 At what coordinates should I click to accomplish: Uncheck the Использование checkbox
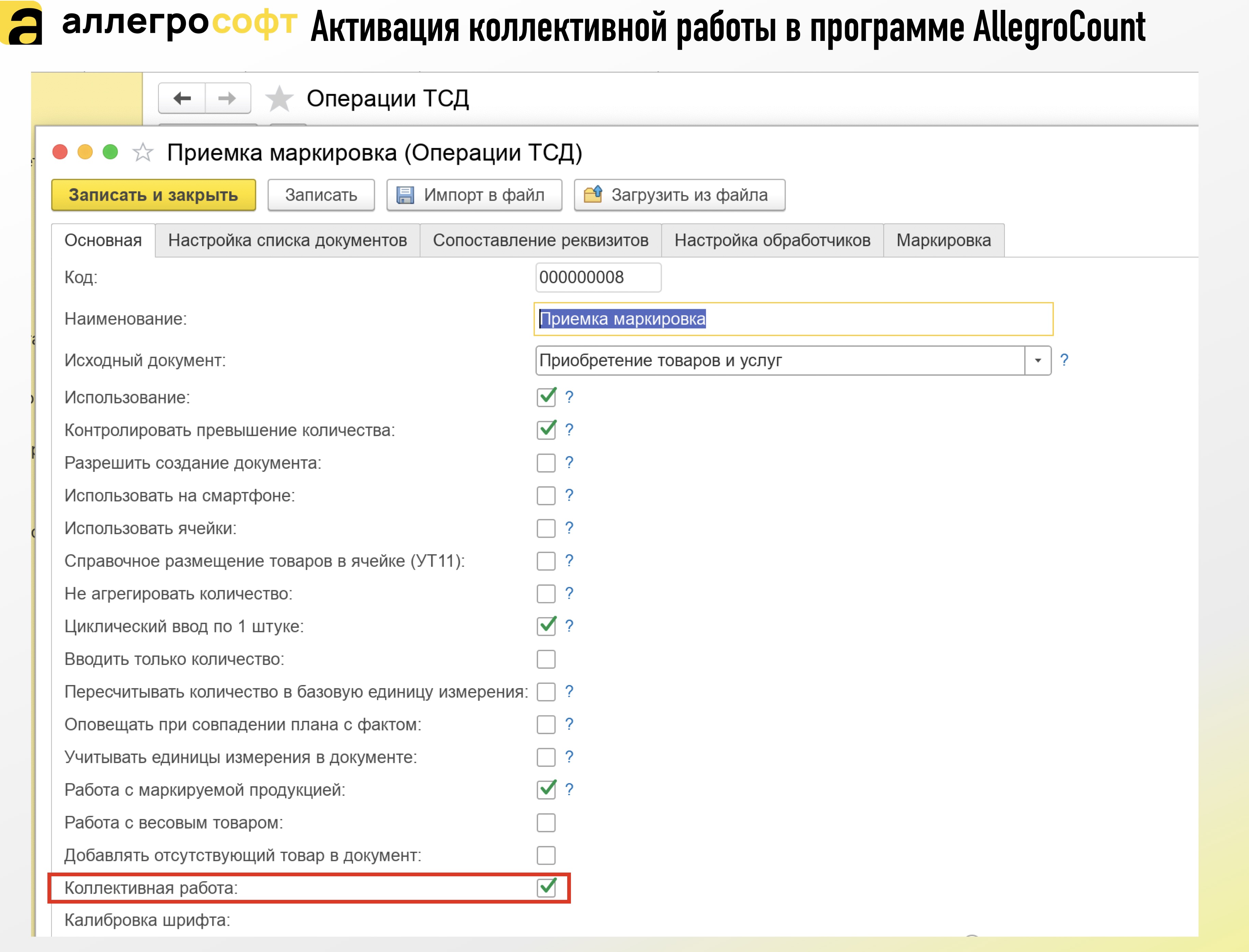click(546, 397)
